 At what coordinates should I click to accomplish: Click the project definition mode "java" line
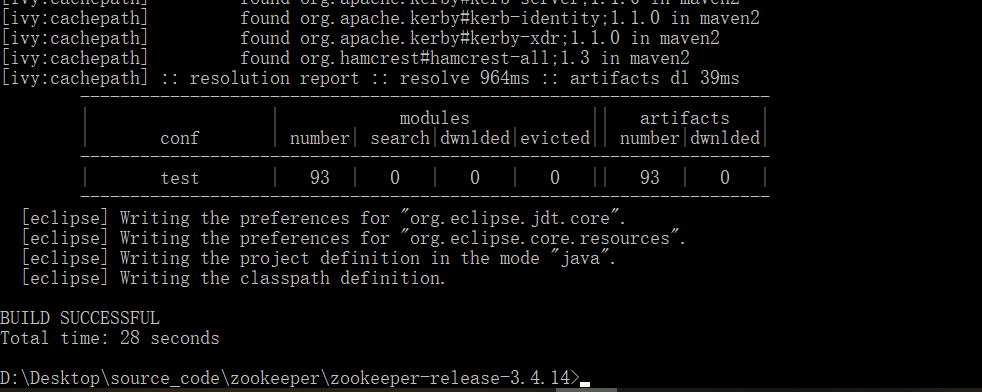319,259
